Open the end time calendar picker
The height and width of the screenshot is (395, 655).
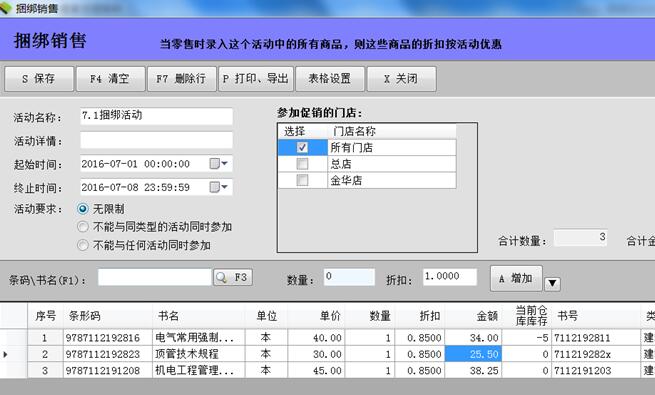tap(219, 187)
